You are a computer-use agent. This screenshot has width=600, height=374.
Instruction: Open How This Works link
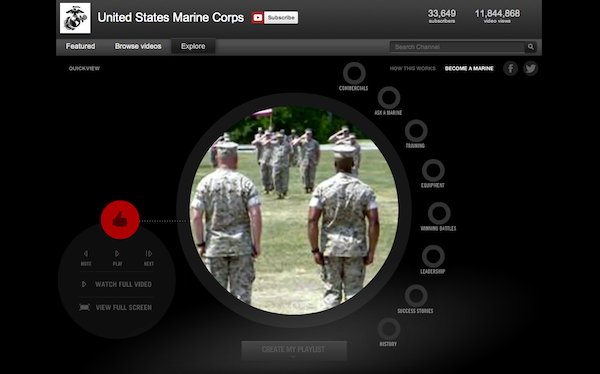(412, 69)
